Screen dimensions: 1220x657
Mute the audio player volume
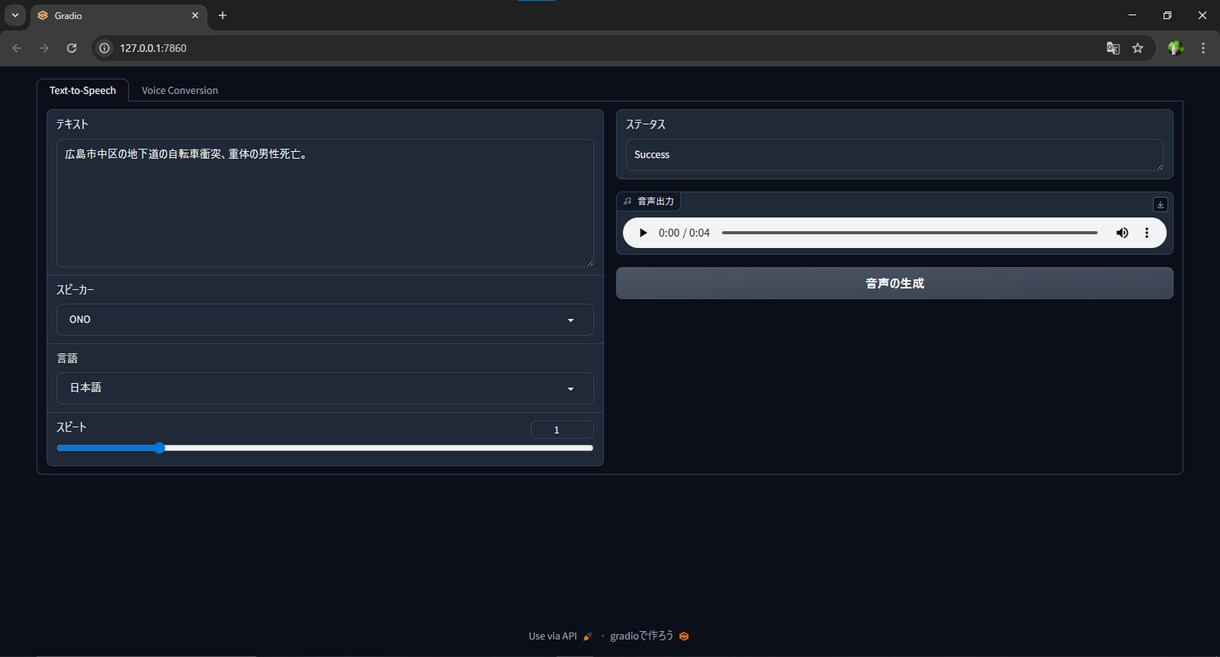tap(1122, 233)
